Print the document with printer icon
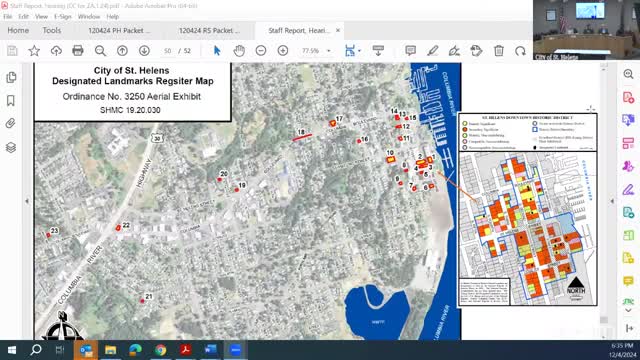Screen dimensions: 640x360 [78, 51]
